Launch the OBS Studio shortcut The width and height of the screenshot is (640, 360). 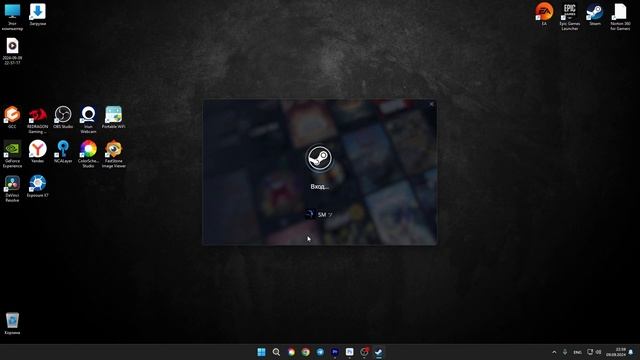point(63,118)
